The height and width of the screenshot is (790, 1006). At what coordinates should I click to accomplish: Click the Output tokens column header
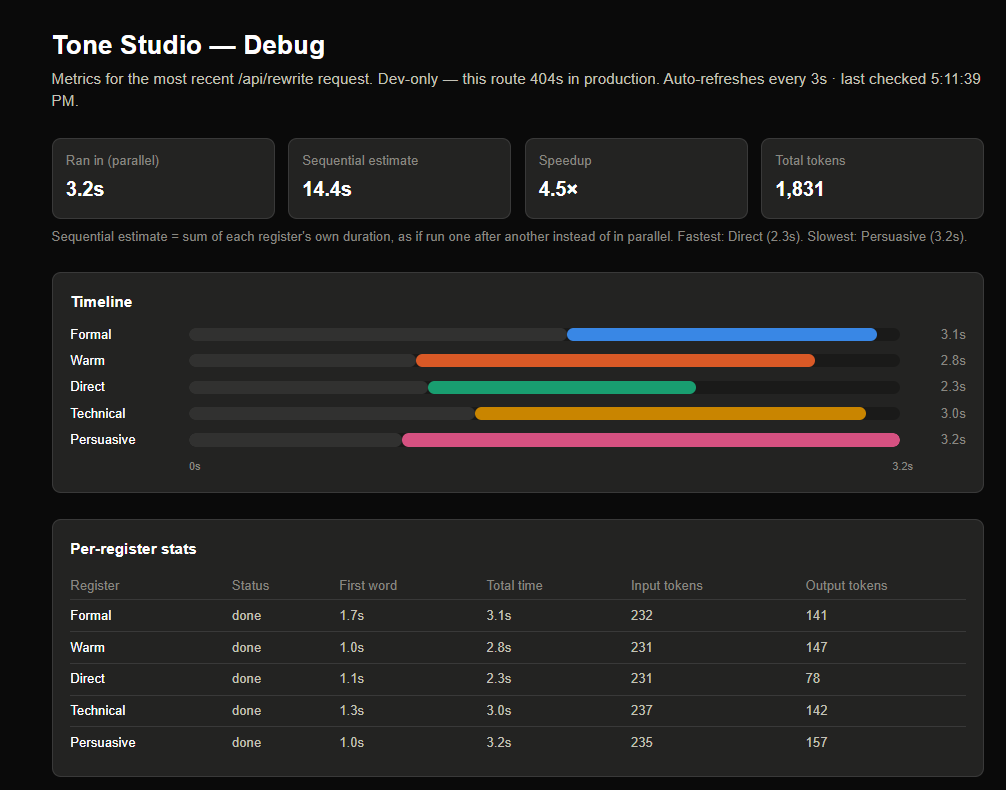(x=846, y=585)
